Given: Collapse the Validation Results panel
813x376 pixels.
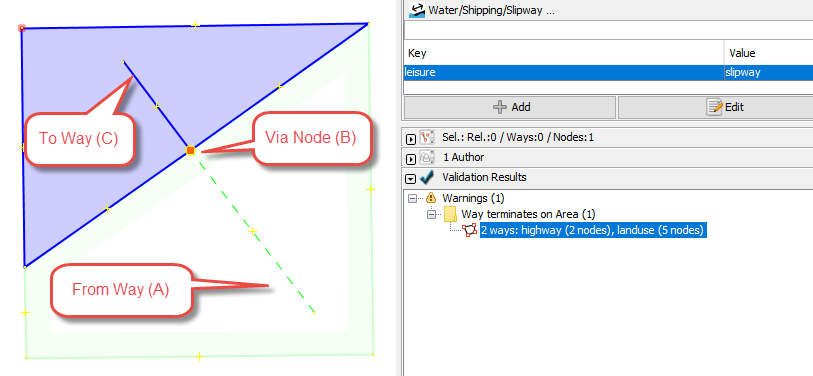Looking at the screenshot, I should click(411, 178).
